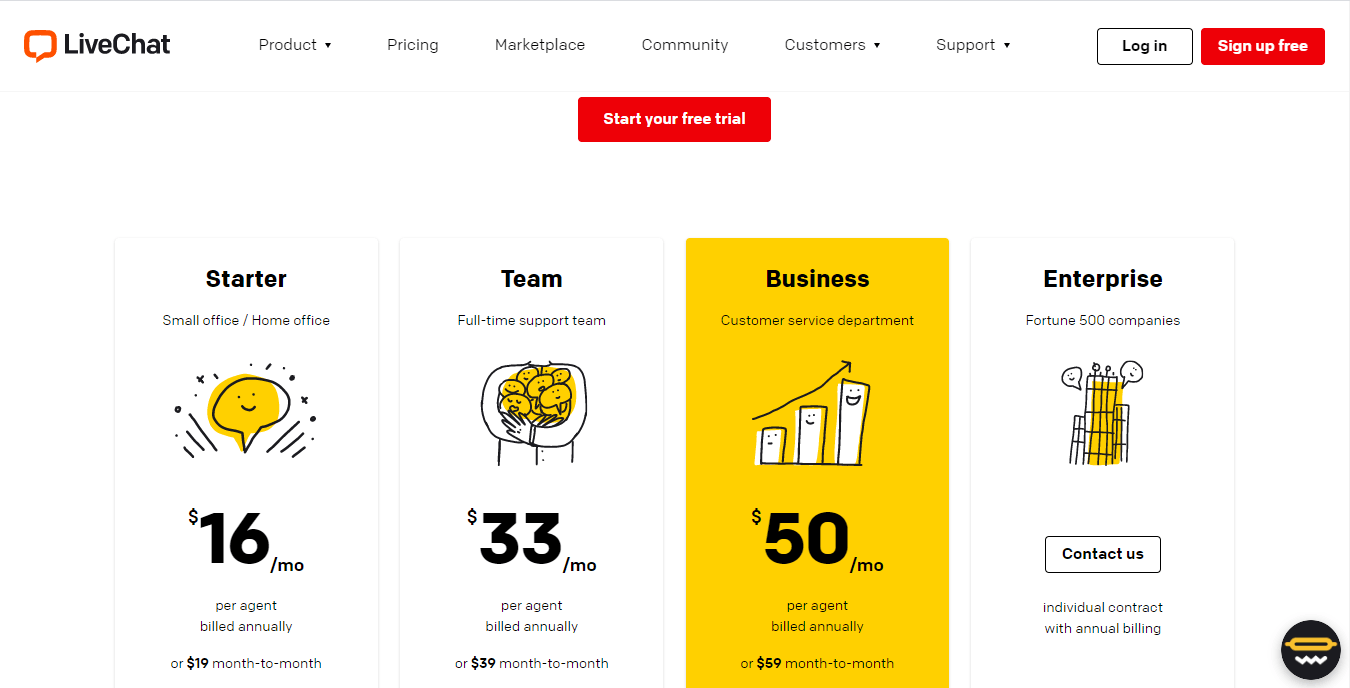Click the Log in button
1350x688 pixels.
point(1144,46)
